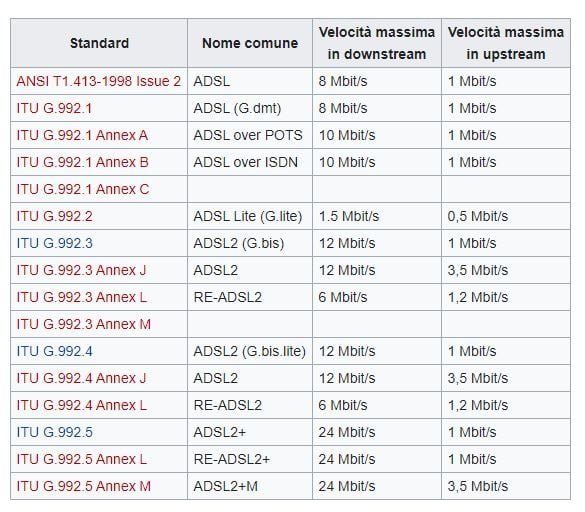
Task: Click the Velocità massima in upstream header
Action: (506, 43)
